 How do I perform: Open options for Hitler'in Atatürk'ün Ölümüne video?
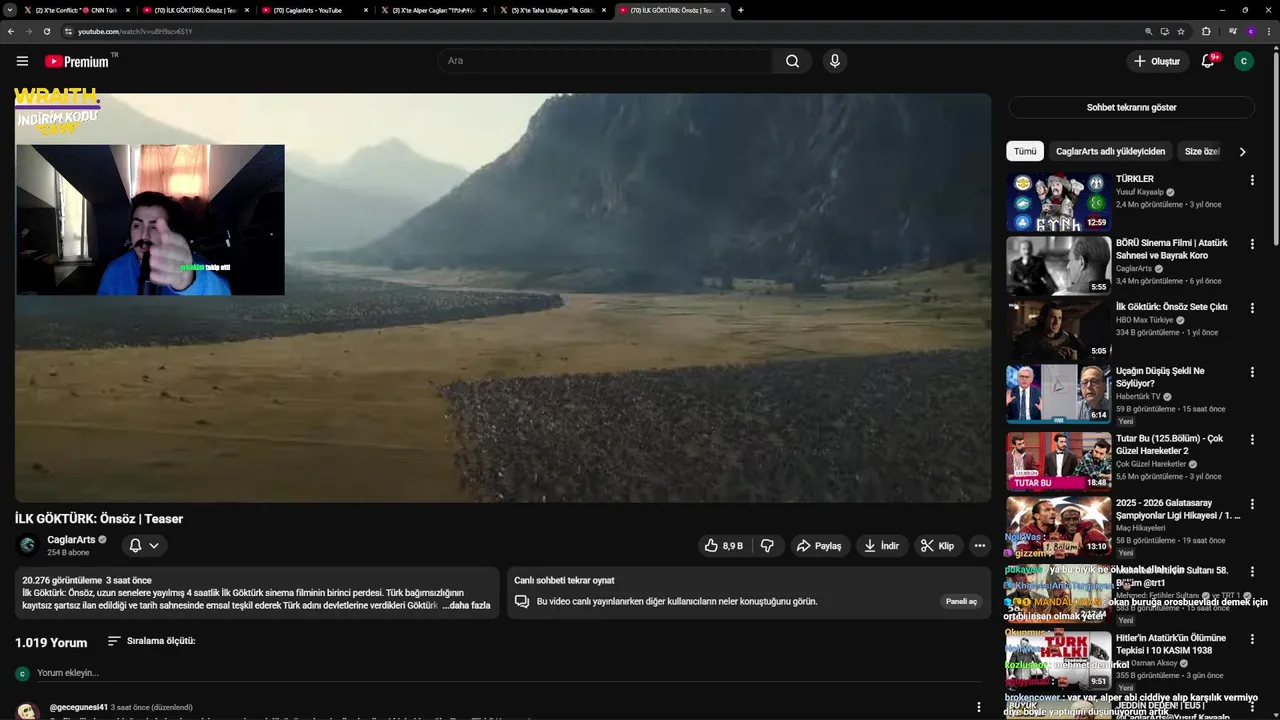[x=1252, y=639]
